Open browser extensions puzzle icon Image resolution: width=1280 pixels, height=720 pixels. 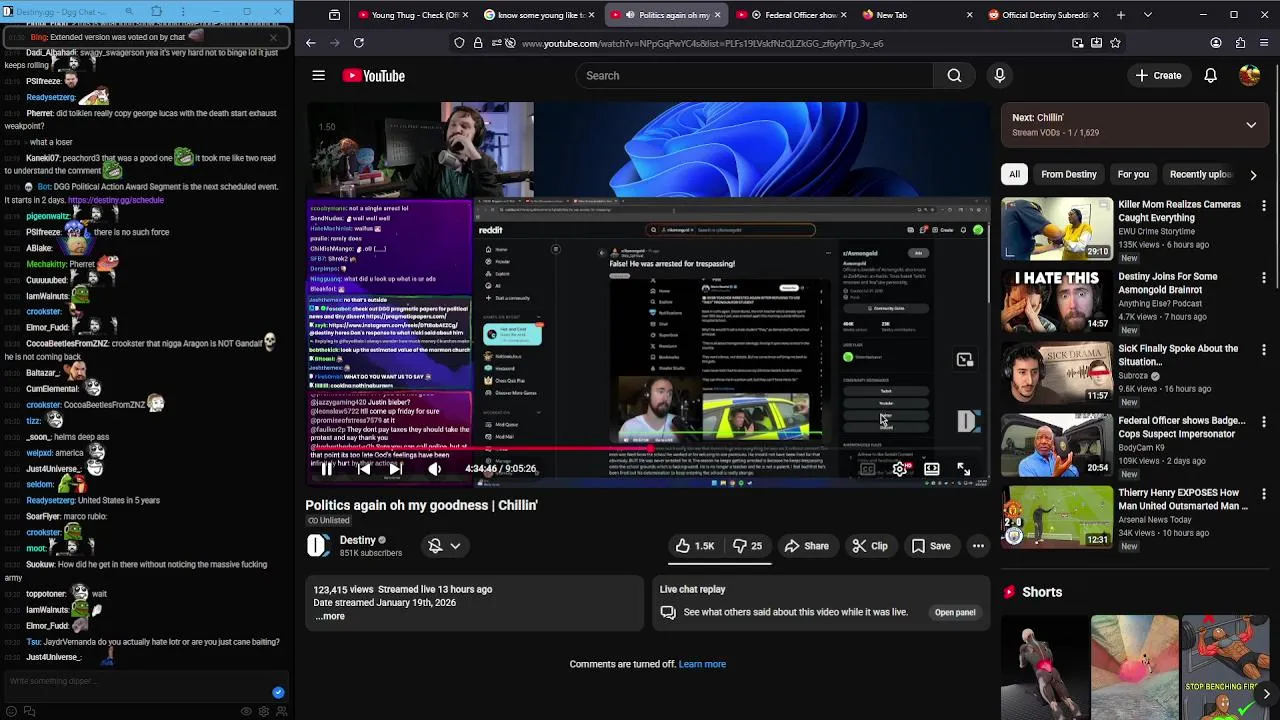point(1240,43)
